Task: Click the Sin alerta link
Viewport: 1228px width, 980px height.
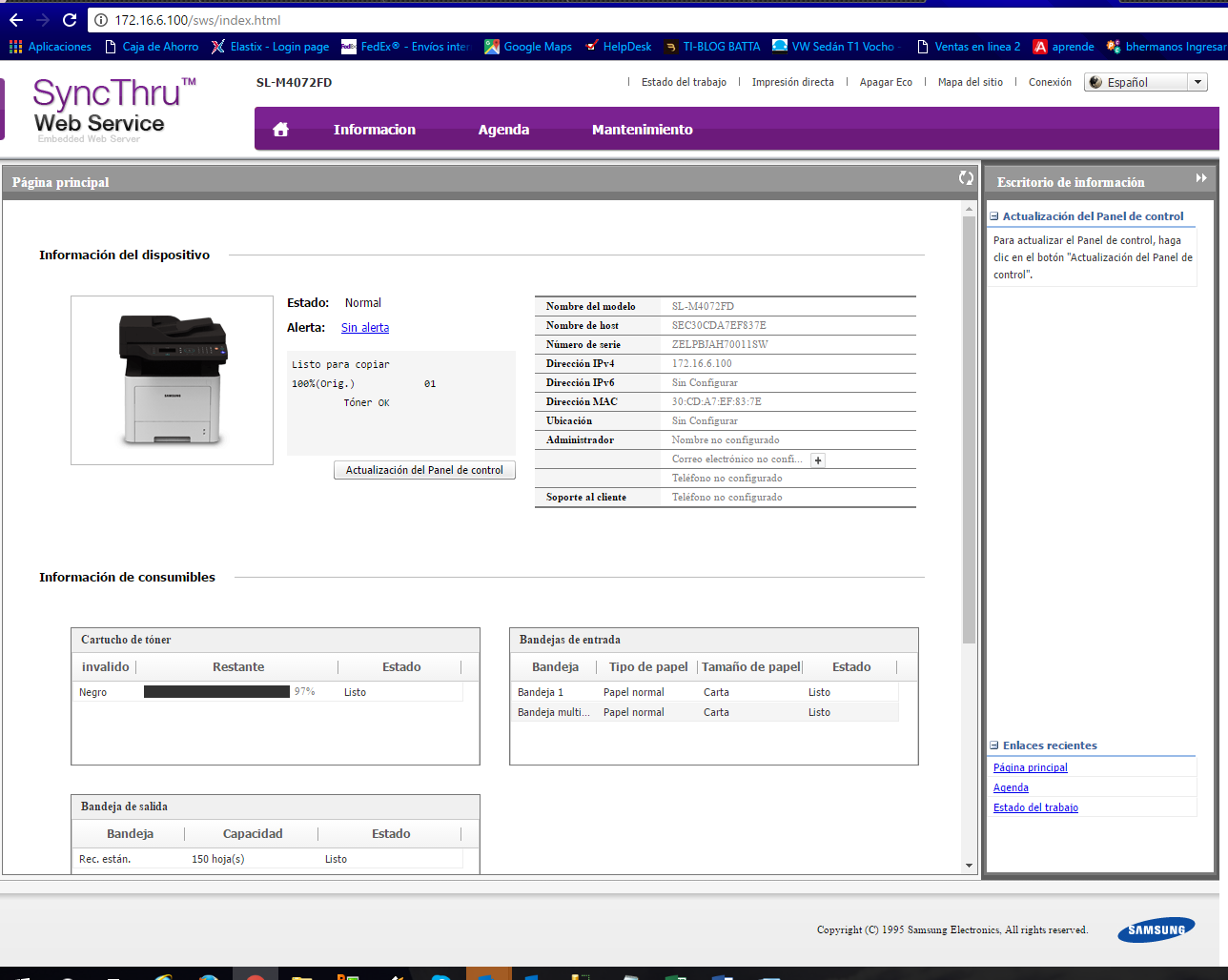Action: tap(365, 327)
